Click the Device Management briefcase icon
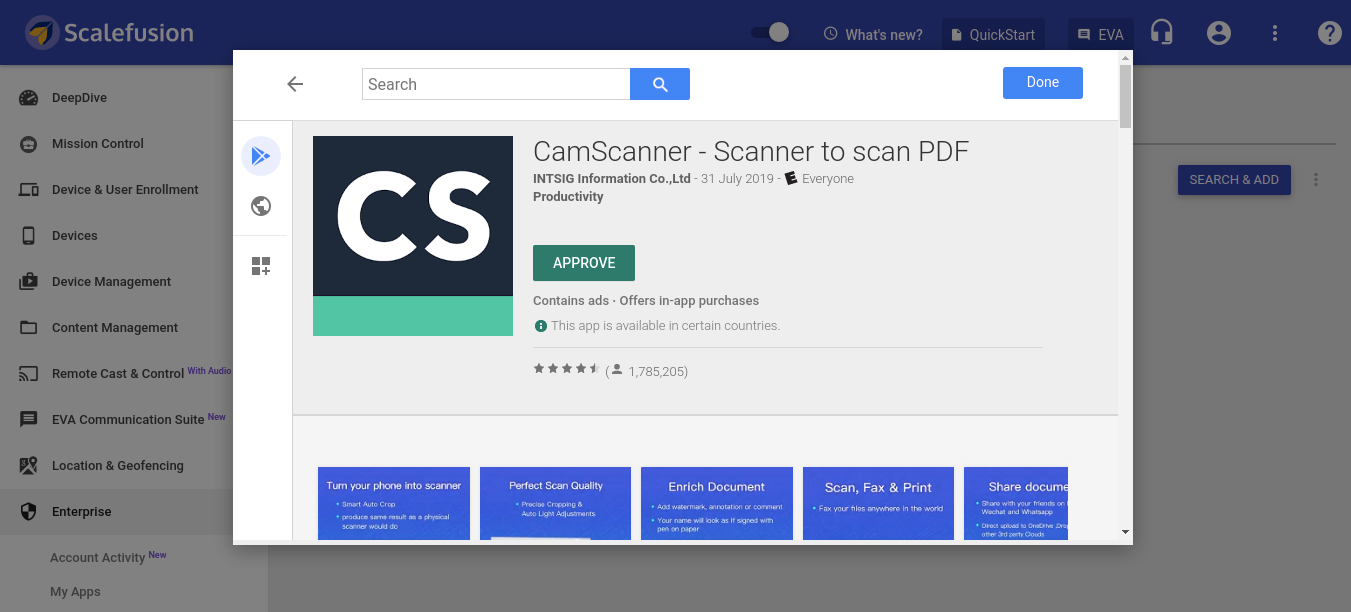 [28, 282]
